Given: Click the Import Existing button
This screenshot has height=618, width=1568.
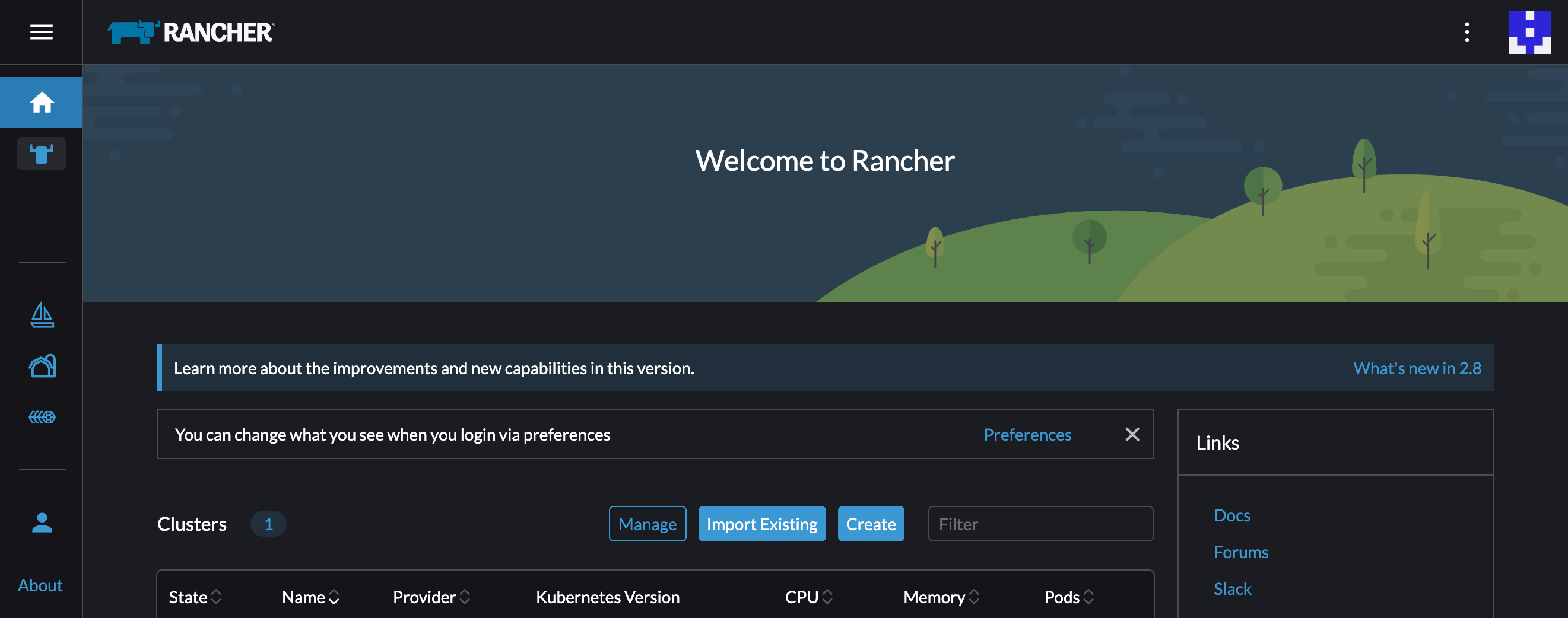Looking at the screenshot, I should click(761, 524).
